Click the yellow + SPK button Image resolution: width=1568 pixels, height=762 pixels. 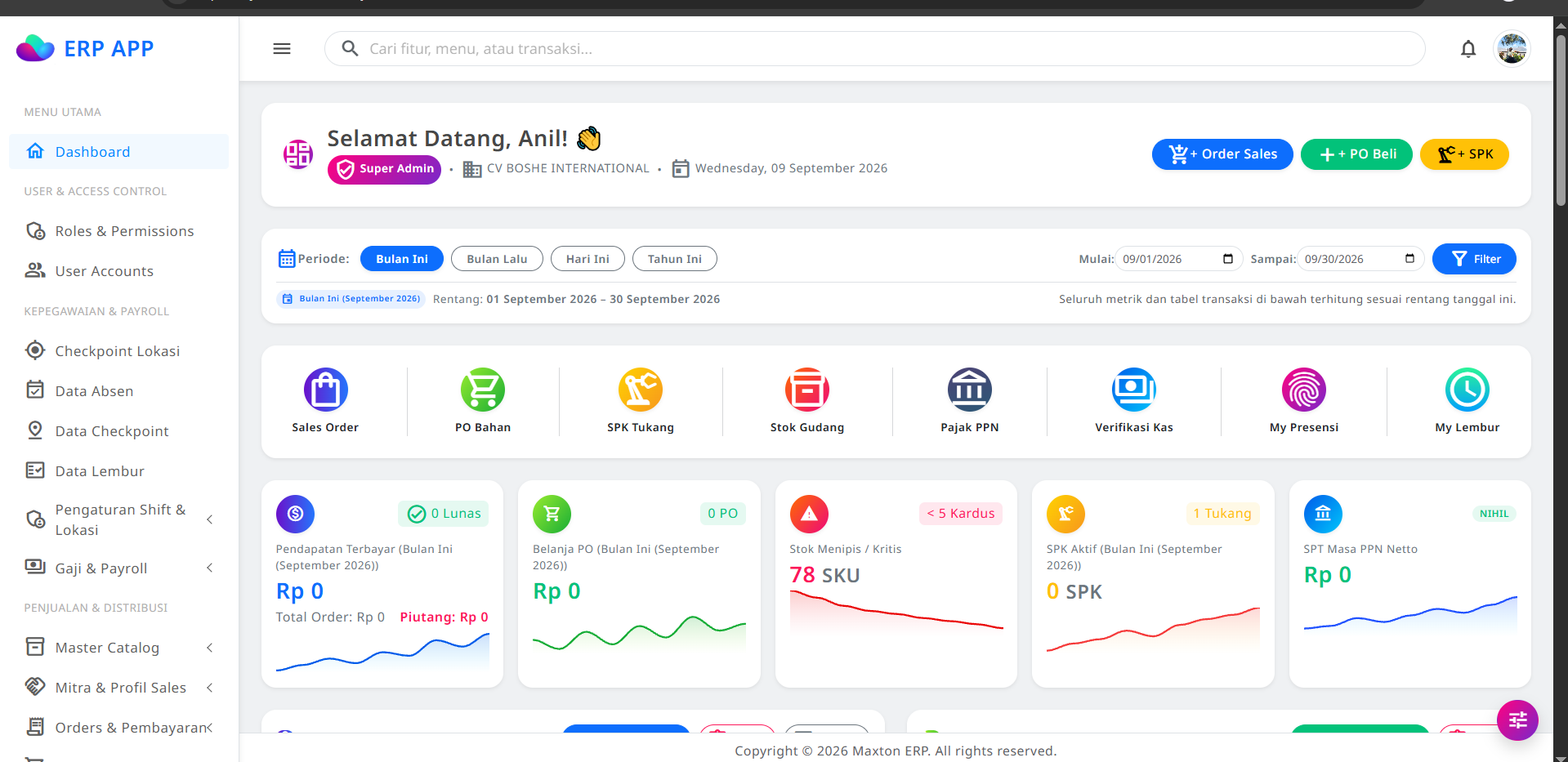click(1464, 154)
